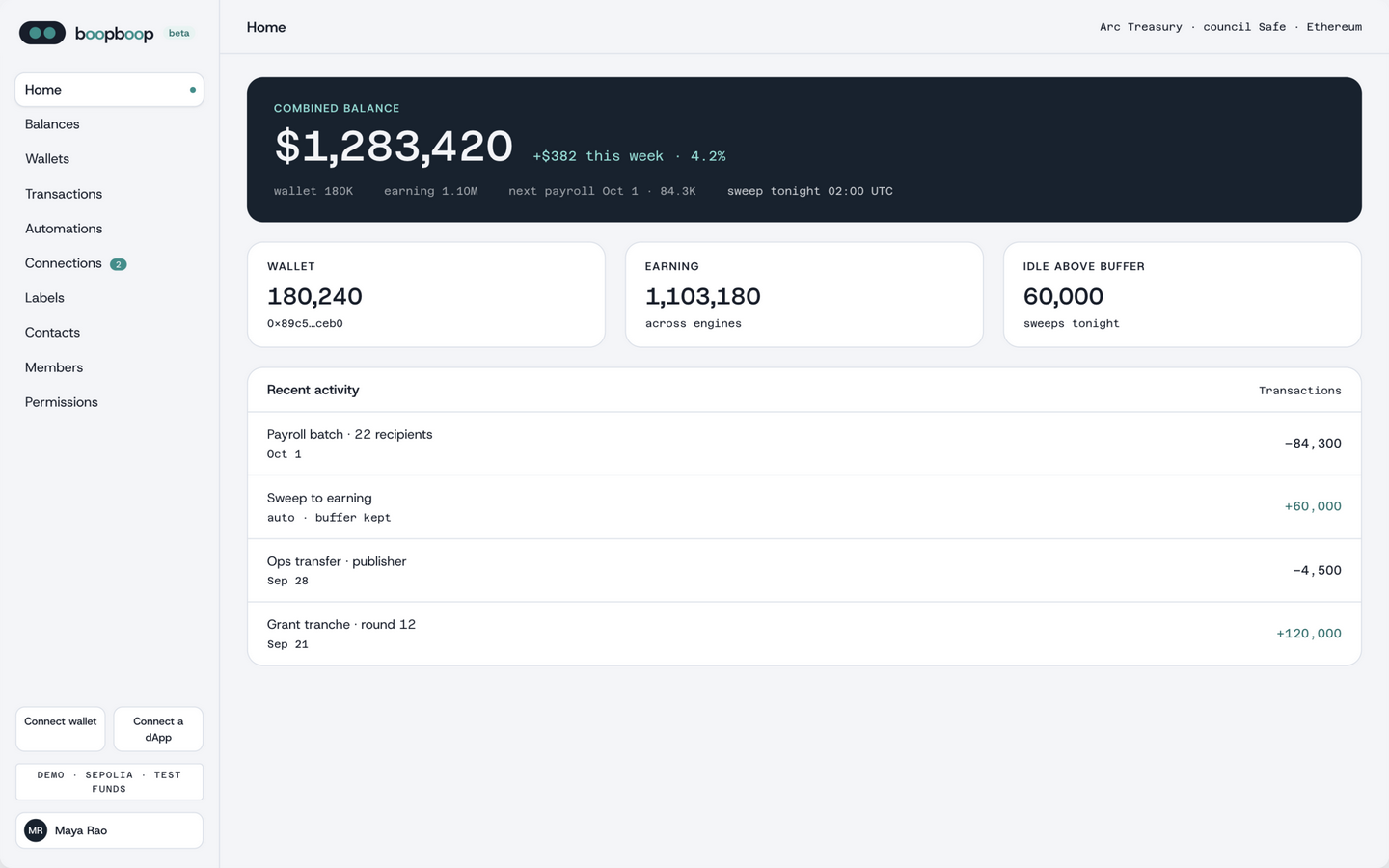The image size is (1389, 868).
Task: Go to Wallets page
Action: pos(109,159)
